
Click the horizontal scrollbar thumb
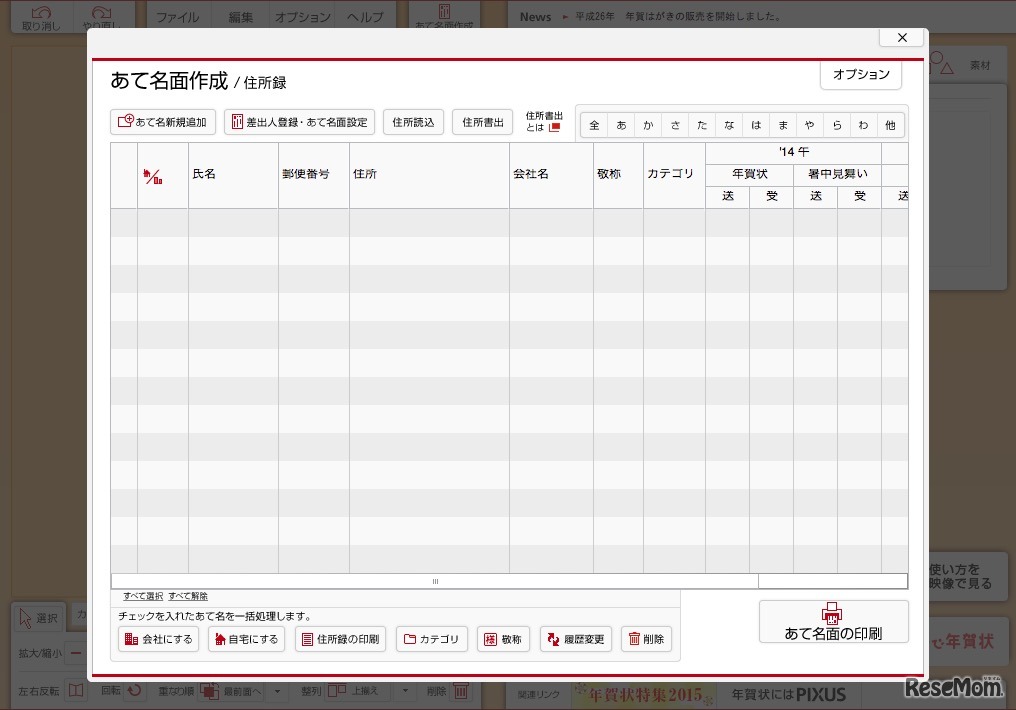435,581
